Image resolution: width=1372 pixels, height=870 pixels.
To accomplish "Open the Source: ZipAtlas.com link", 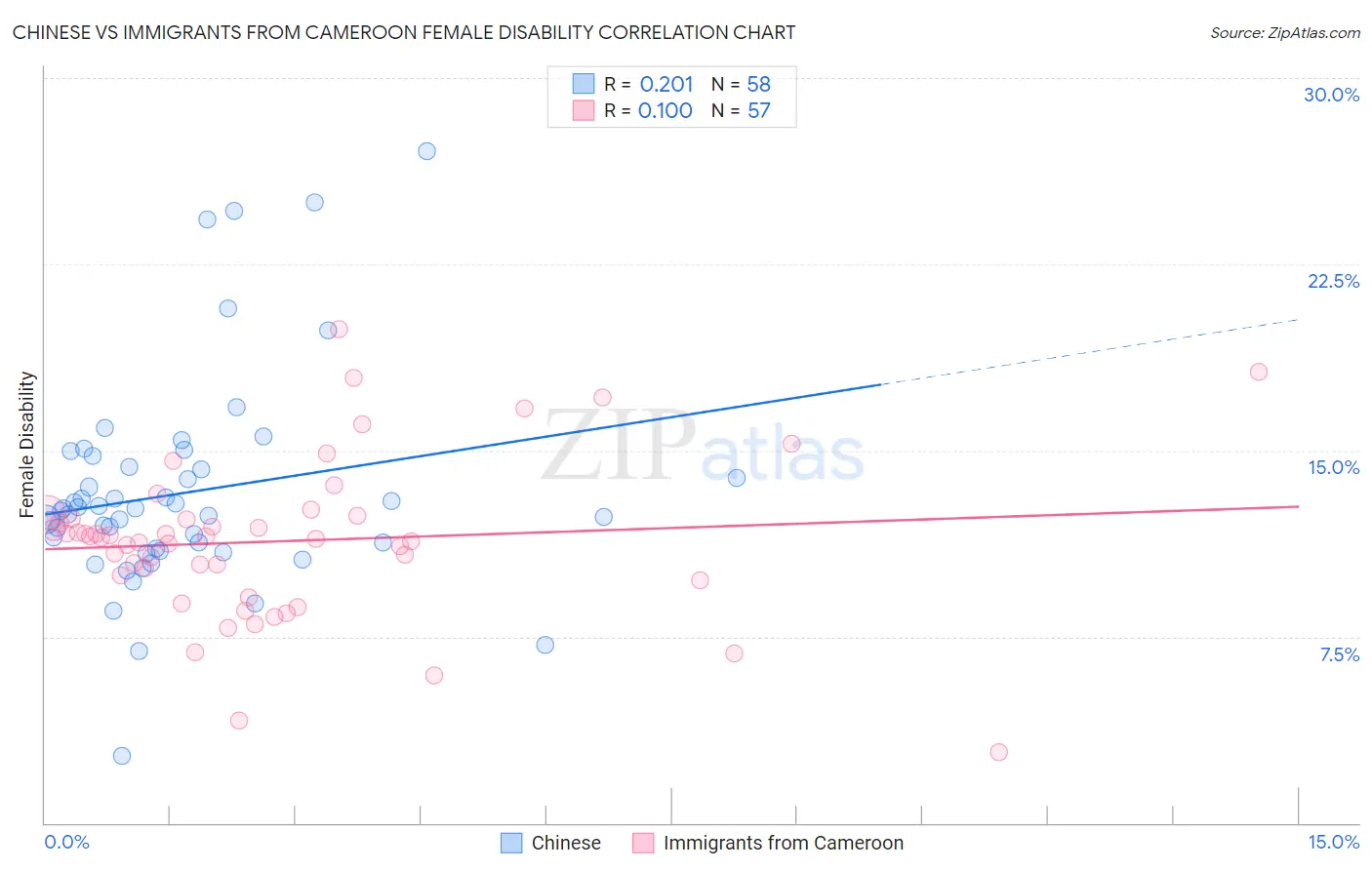I will click(x=1285, y=32).
